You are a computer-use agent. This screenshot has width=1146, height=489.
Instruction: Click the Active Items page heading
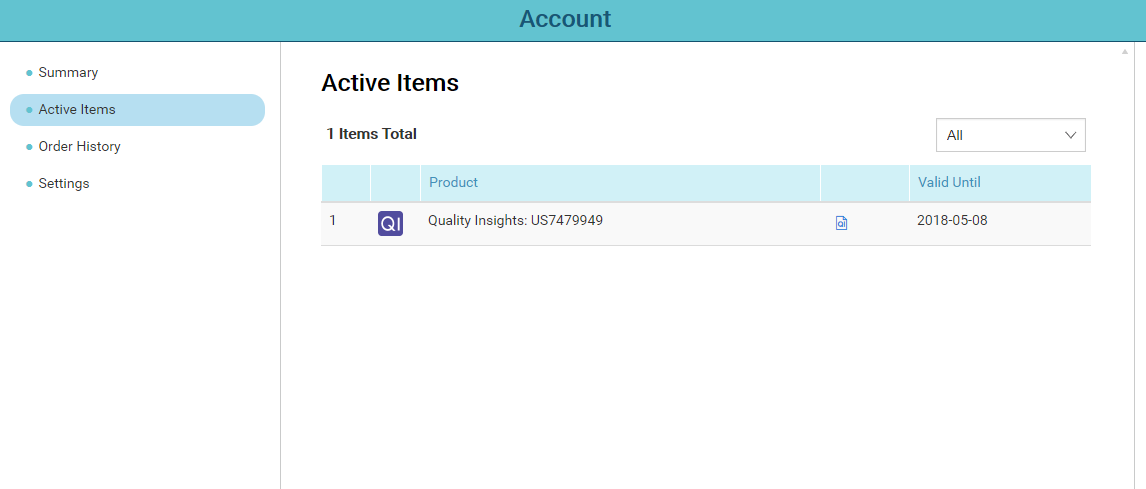tap(390, 83)
